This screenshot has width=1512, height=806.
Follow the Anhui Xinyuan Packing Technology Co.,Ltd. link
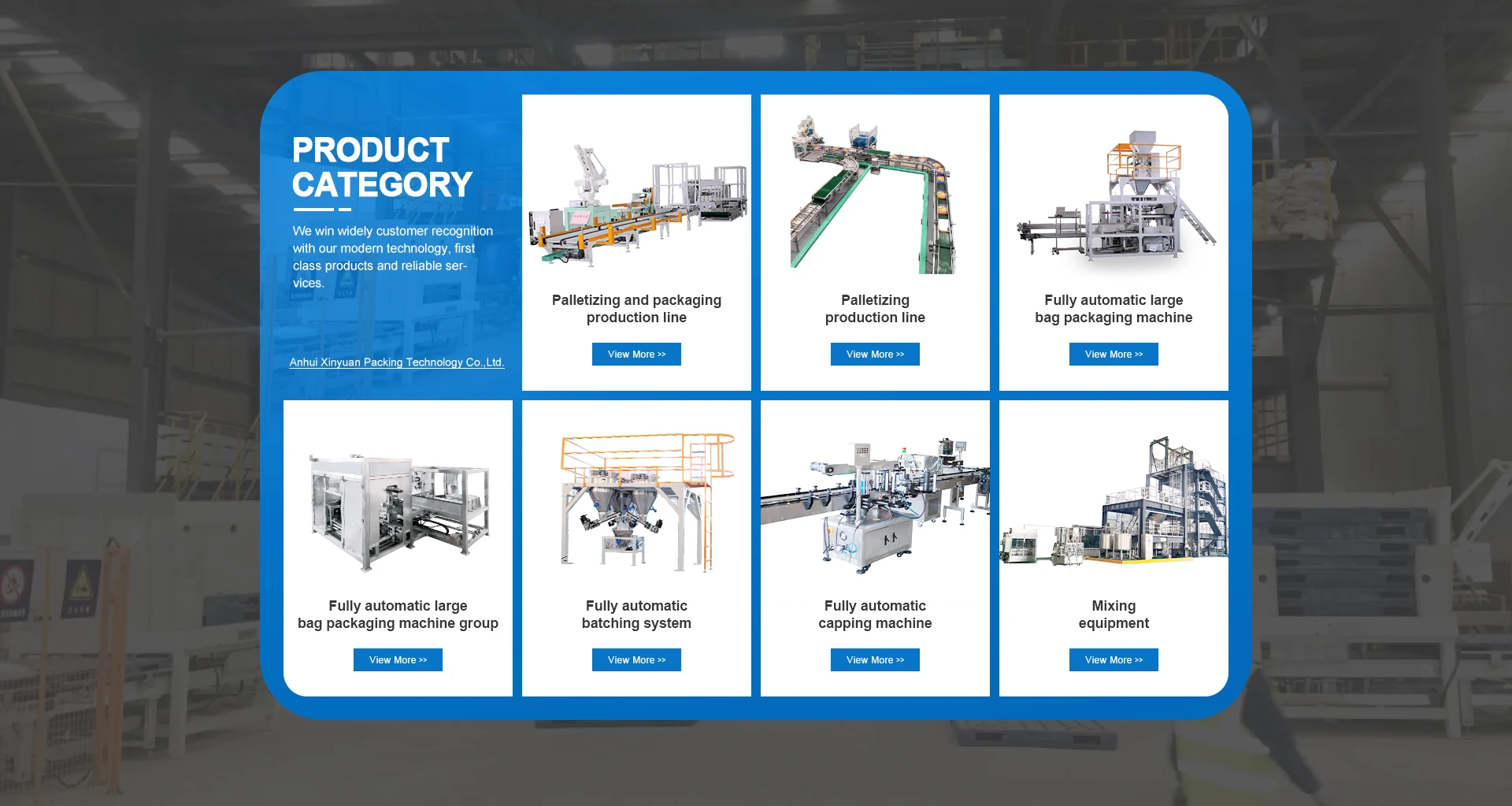tap(397, 362)
